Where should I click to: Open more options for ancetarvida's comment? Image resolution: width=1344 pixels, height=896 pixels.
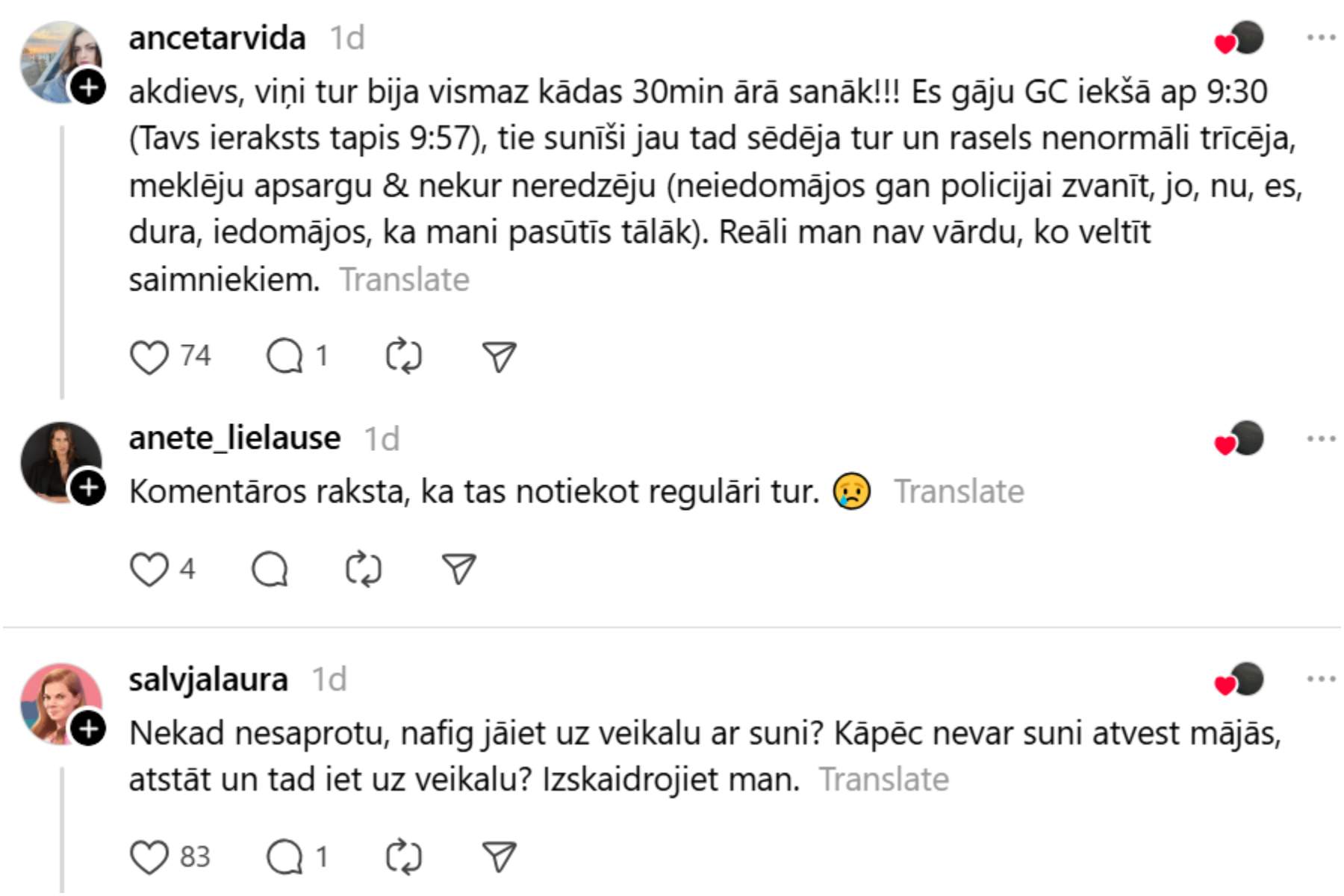(1321, 38)
